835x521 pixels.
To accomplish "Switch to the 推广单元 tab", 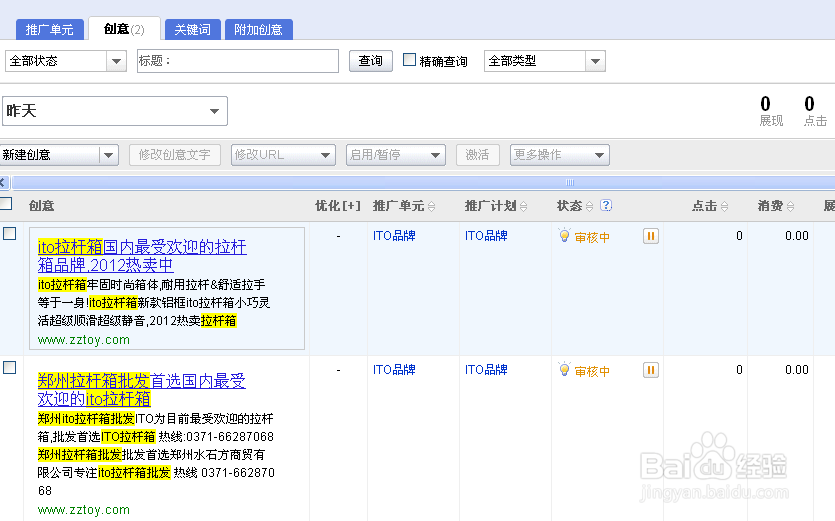I will coord(50,29).
